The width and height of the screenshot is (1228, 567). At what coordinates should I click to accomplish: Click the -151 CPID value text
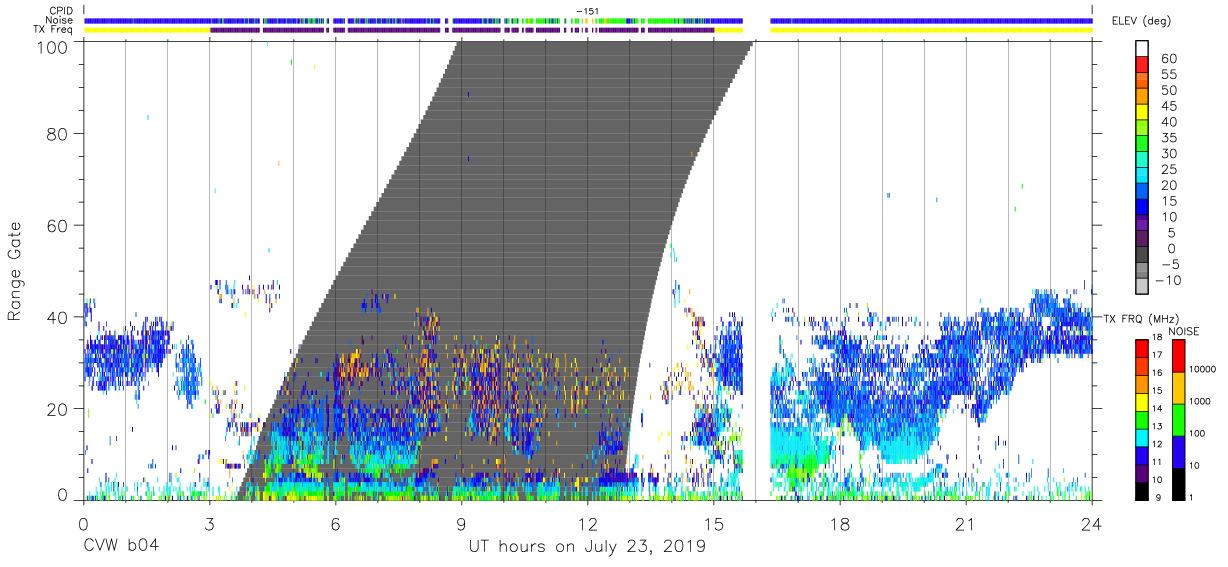coord(587,11)
